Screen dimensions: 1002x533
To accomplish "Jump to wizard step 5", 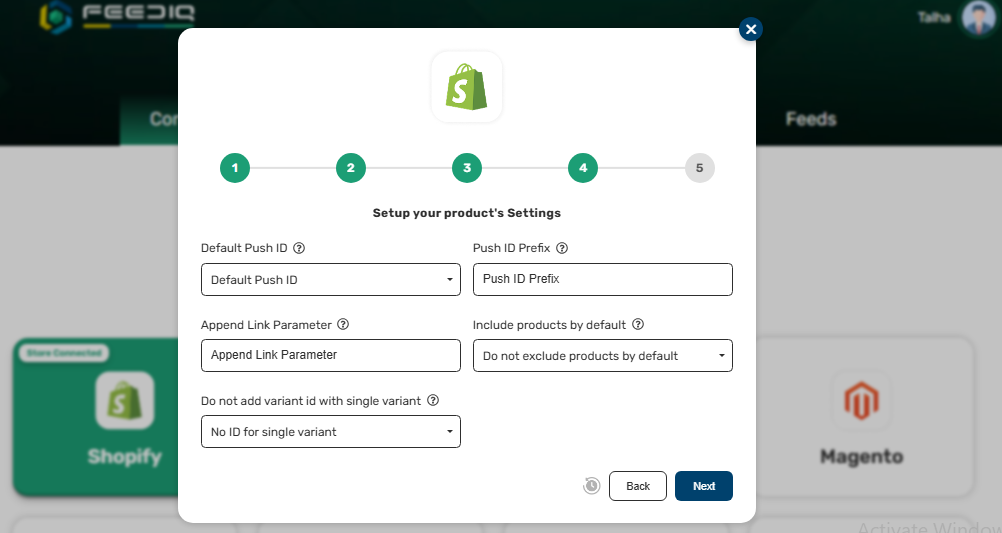I will [x=699, y=168].
